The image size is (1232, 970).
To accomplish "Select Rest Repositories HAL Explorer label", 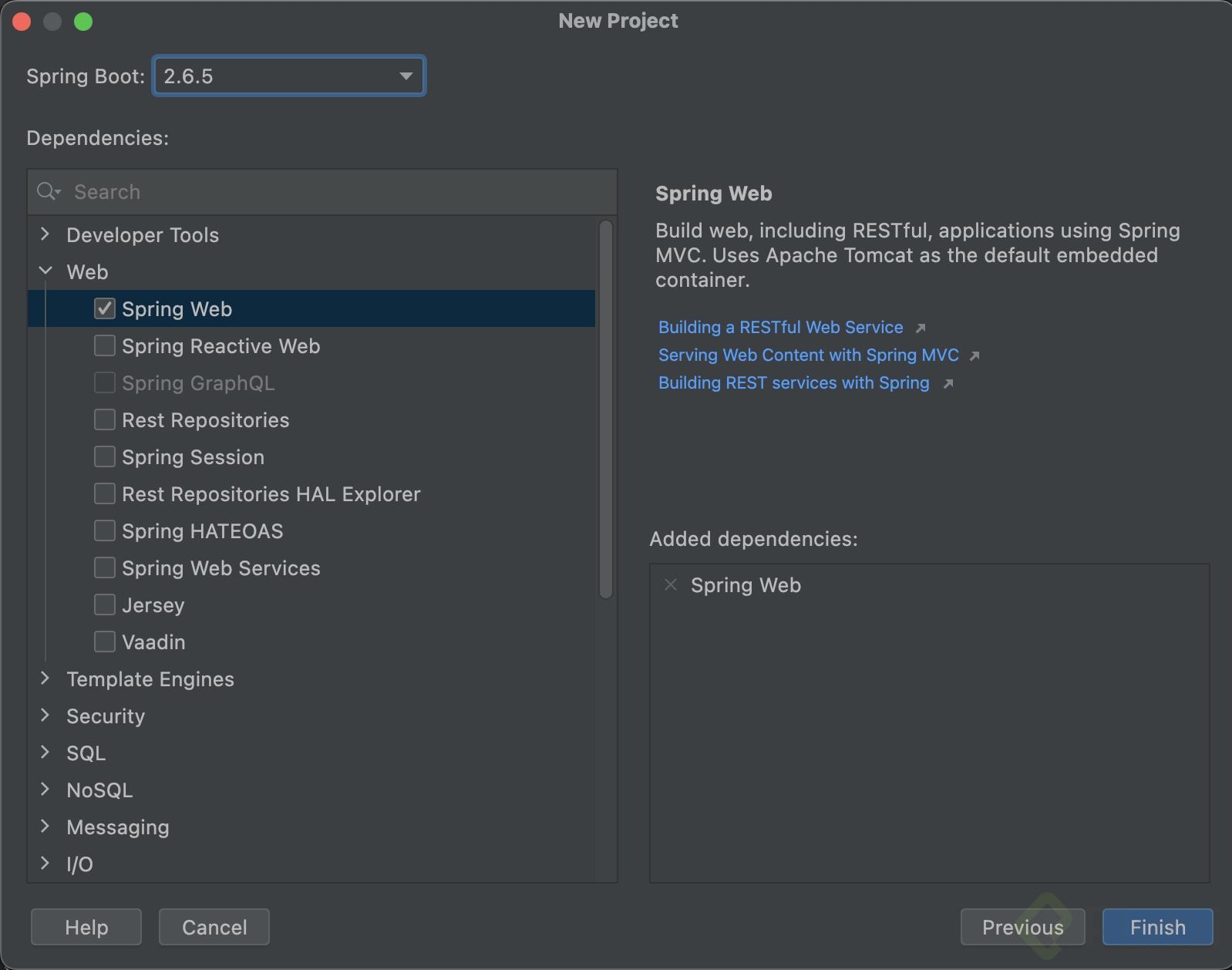I will 271,494.
